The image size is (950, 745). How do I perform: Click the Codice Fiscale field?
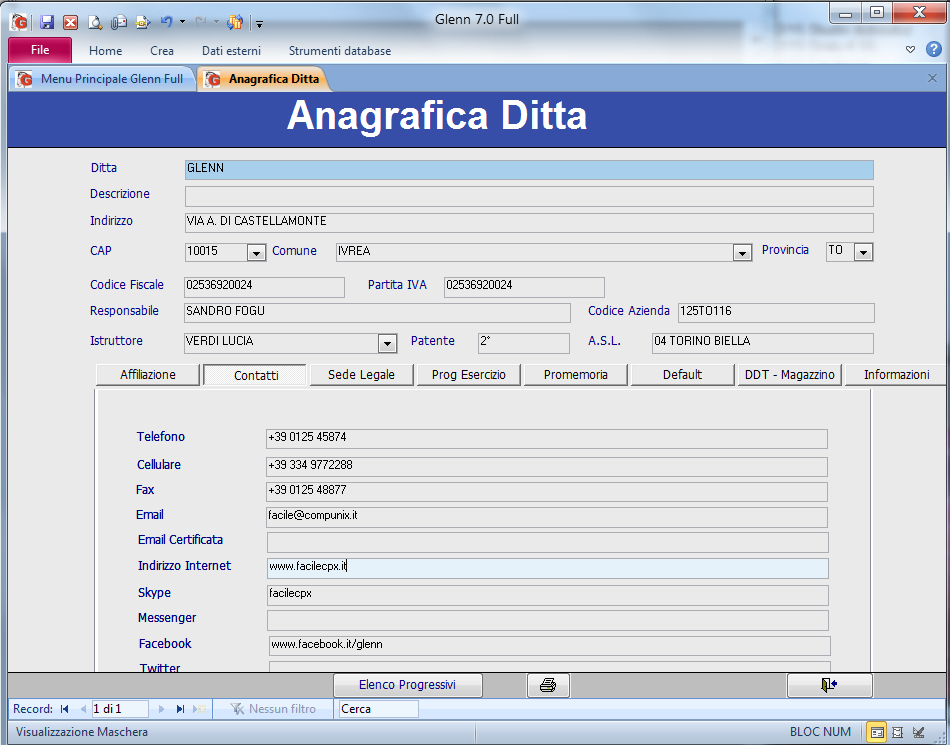264,287
